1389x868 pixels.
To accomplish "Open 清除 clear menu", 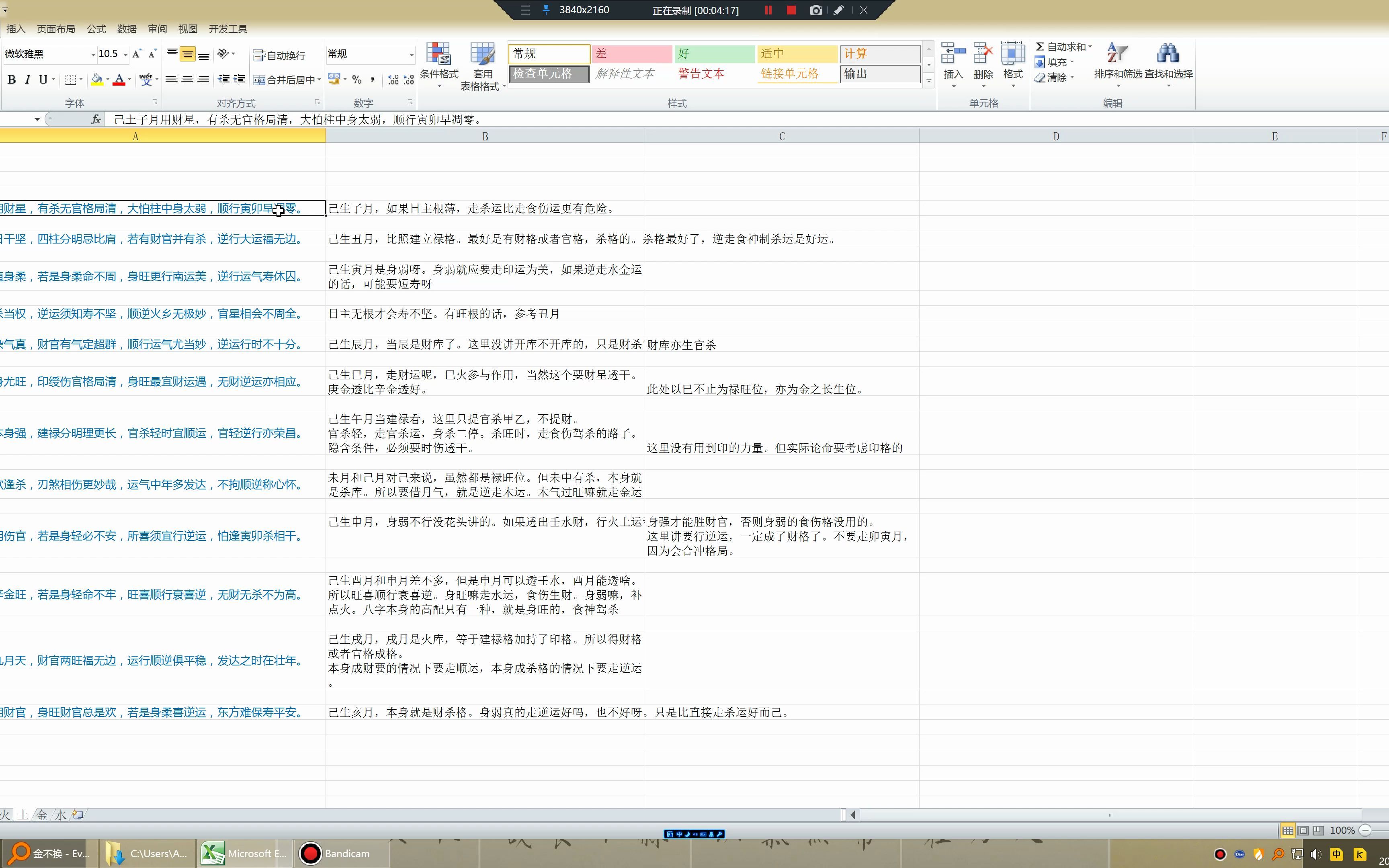I will [x=1054, y=77].
